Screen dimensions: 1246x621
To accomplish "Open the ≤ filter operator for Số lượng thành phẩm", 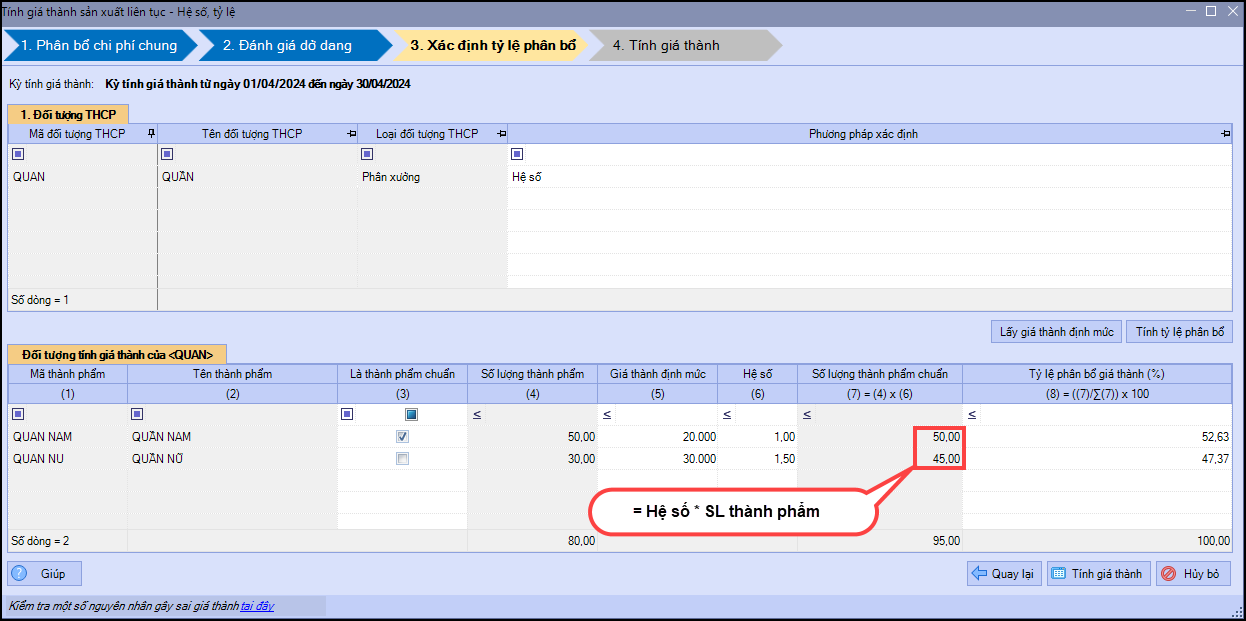I will coord(477,414).
